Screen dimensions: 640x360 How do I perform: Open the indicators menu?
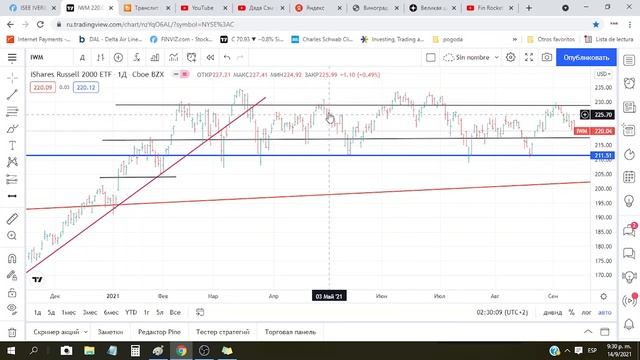[137, 58]
